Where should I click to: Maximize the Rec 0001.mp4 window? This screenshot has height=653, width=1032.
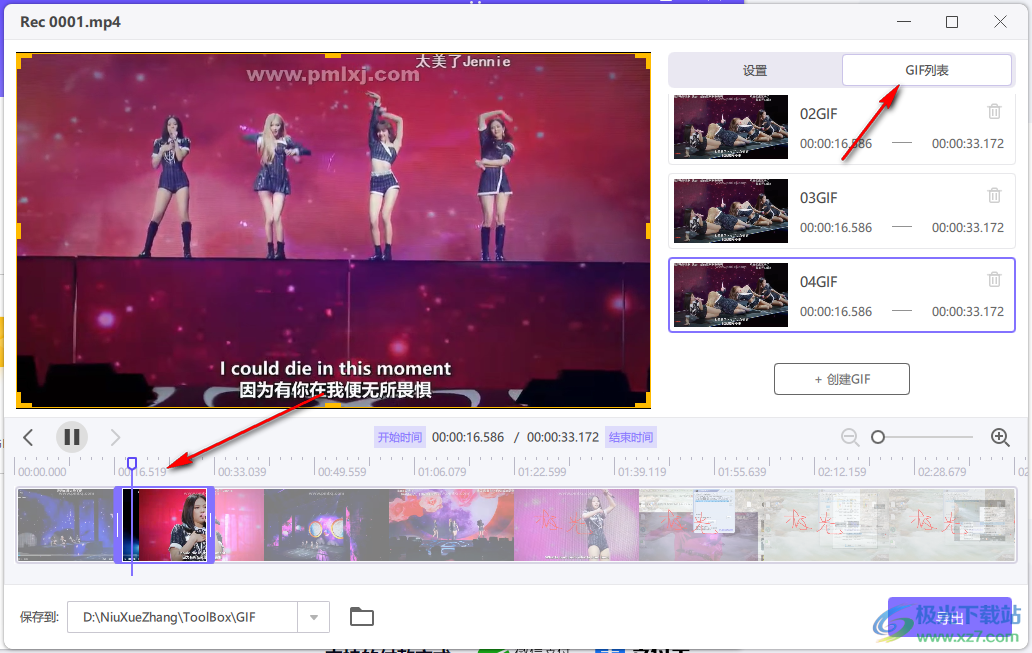pos(952,22)
